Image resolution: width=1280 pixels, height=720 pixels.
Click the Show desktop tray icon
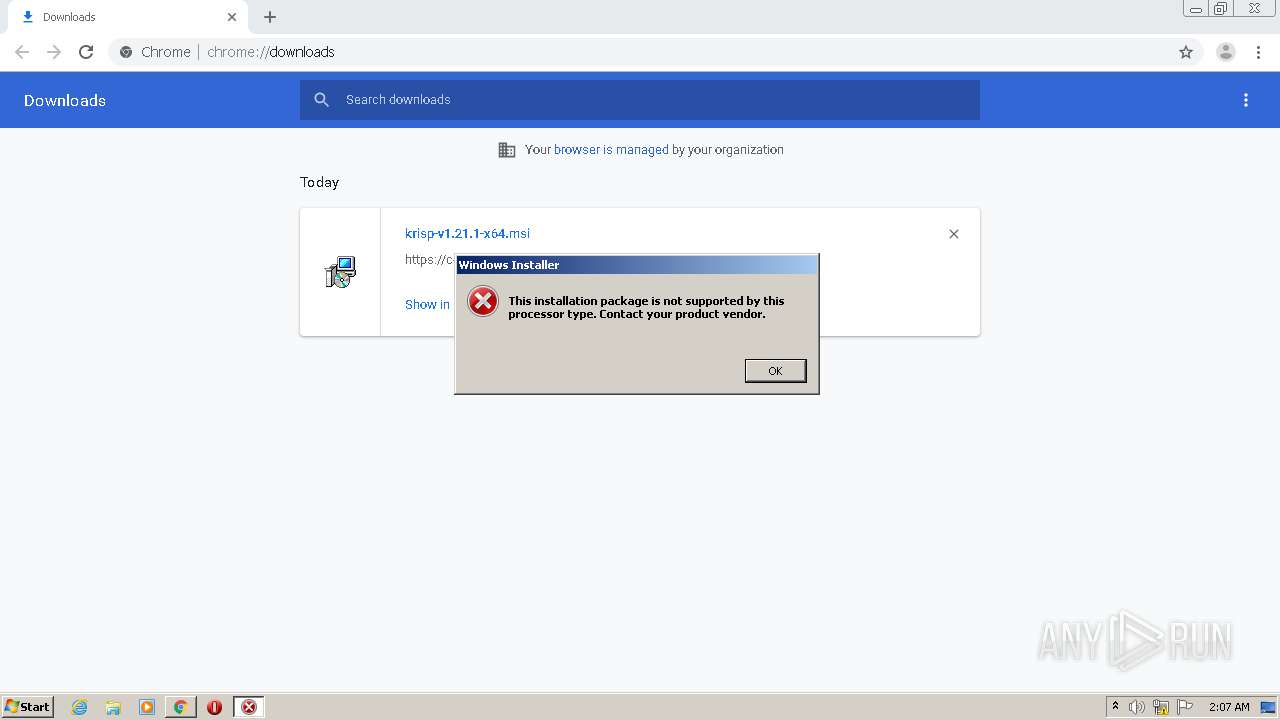1268,707
